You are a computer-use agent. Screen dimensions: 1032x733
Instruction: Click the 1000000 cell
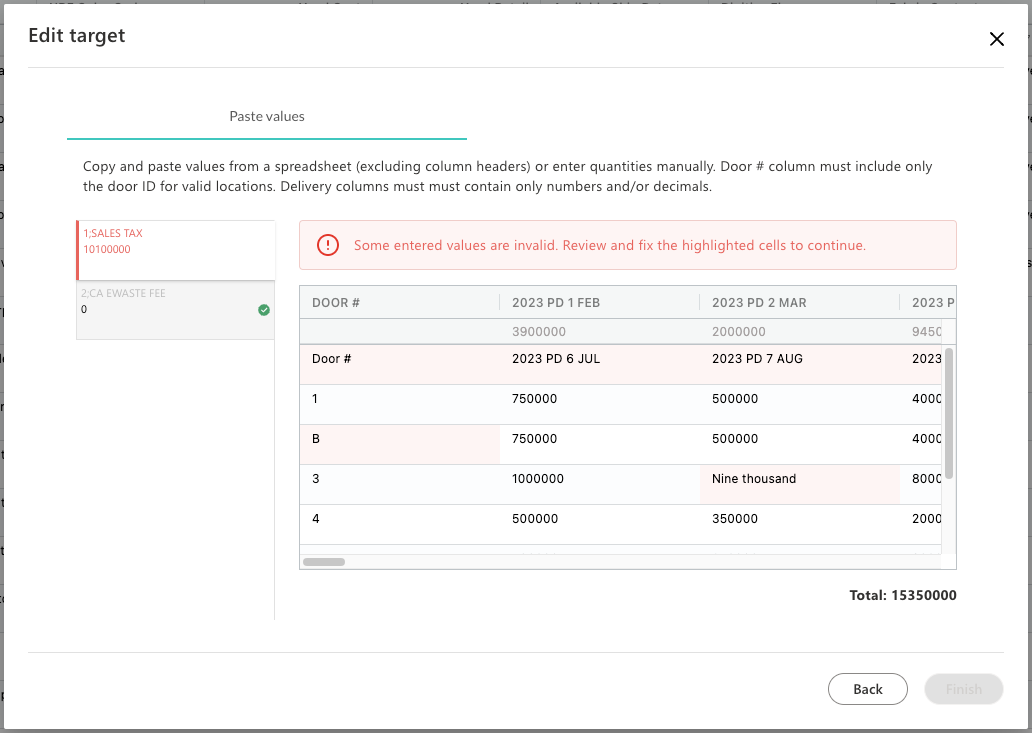pyautogui.click(x=600, y=484)
